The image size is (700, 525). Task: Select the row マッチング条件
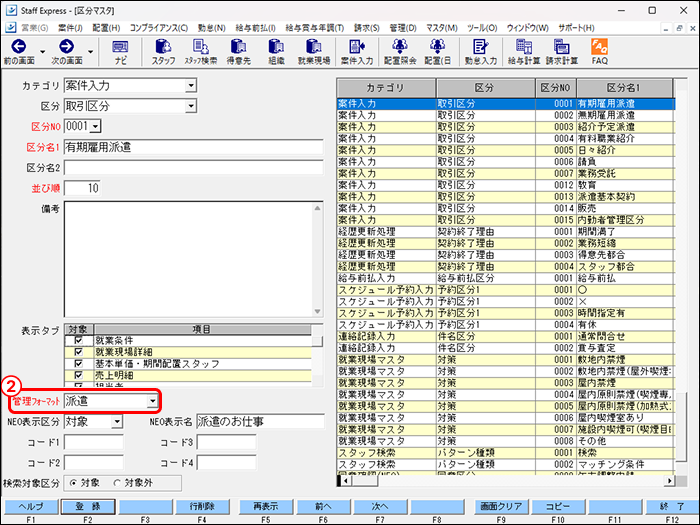[x=506, y=464]
